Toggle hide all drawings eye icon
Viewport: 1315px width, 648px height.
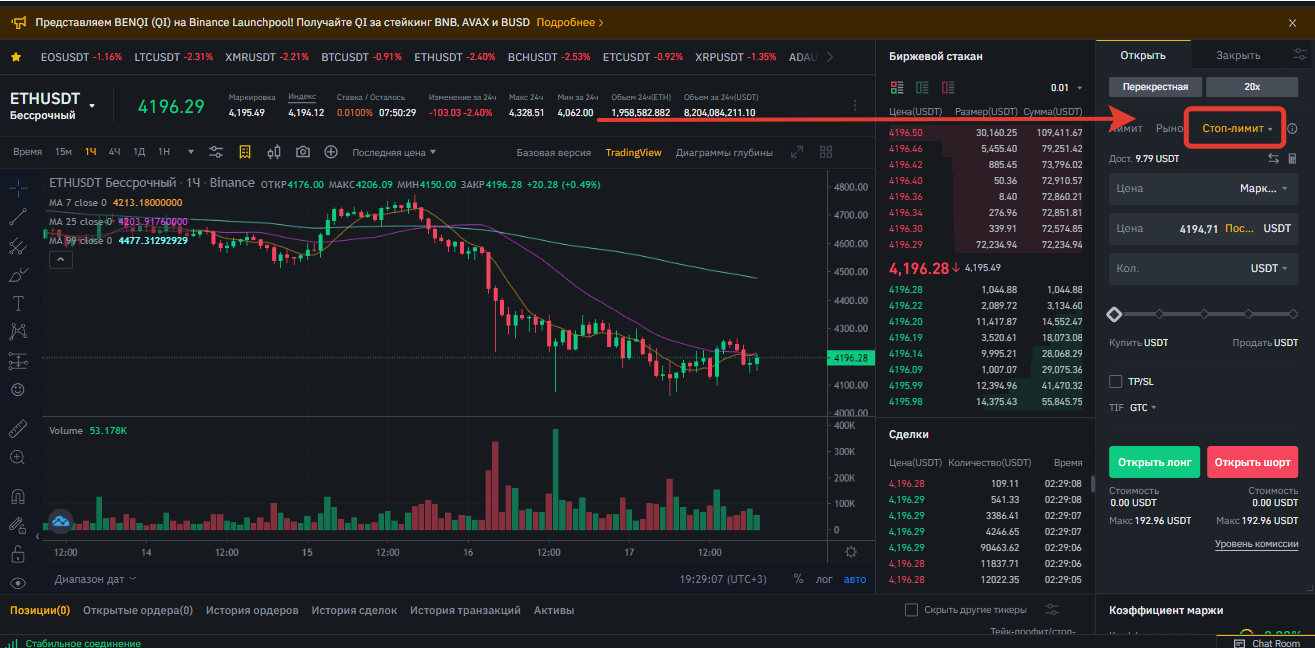point(18,583)
